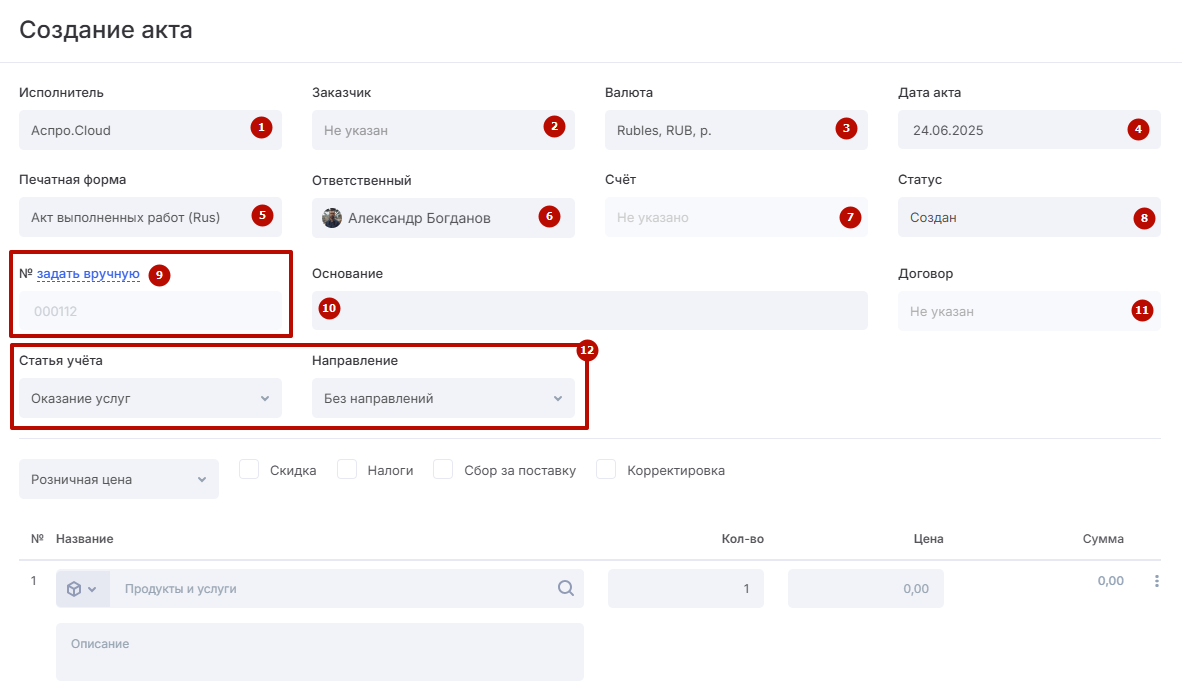Click the задать вручную link
Screen dimensions: 1182x689
(88, 273)
